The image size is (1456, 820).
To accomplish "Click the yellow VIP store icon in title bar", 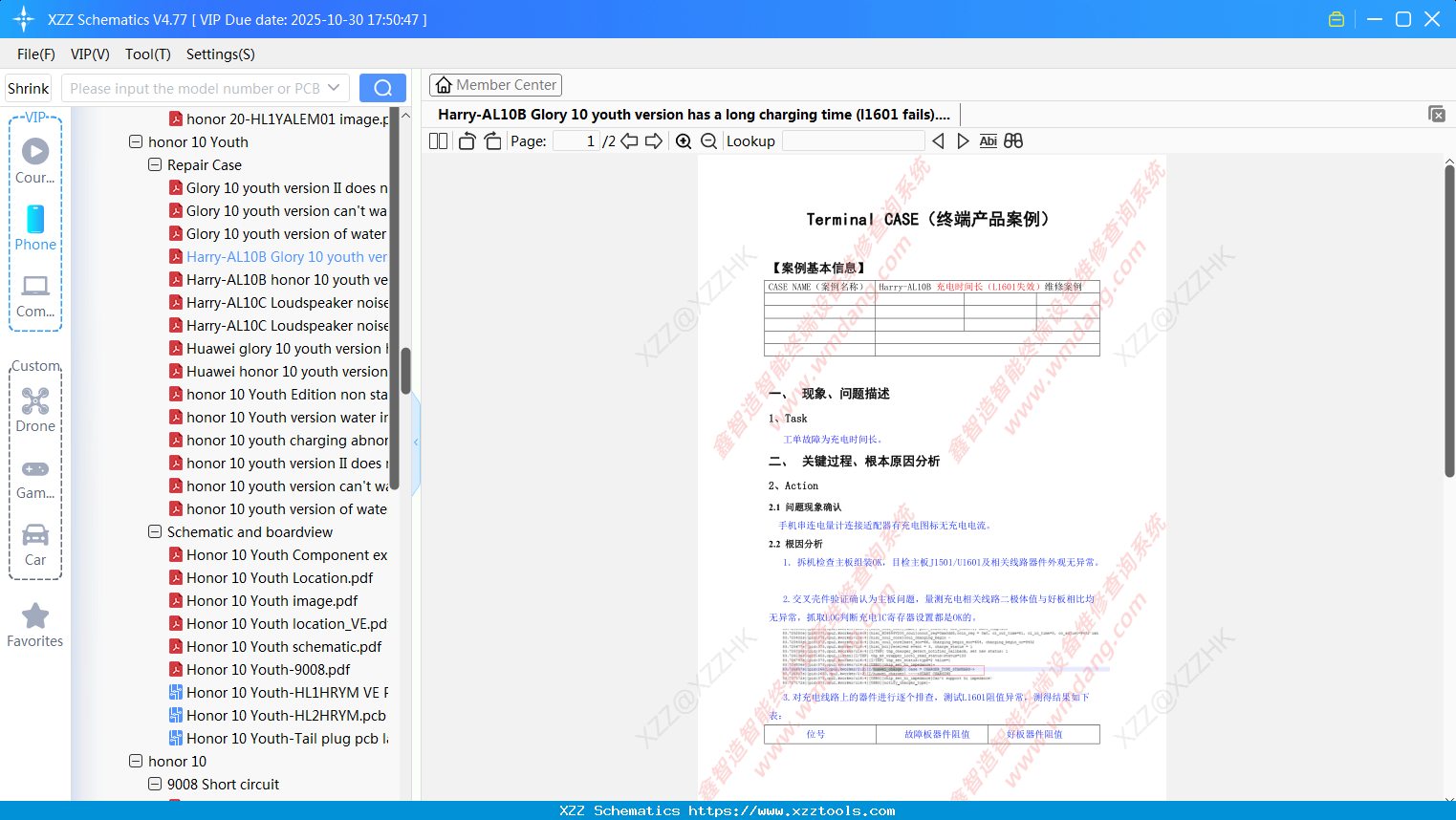I will click(x=1336, y=19).
